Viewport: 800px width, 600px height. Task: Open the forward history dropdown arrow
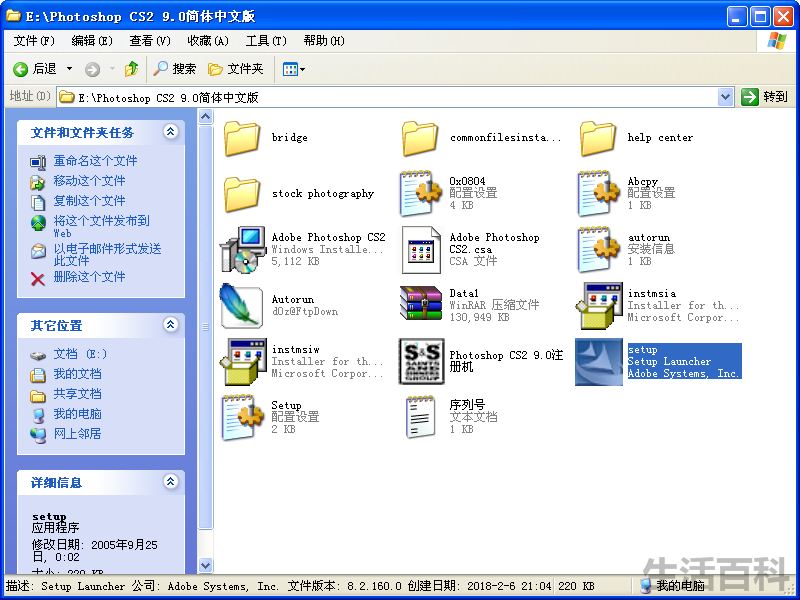click(x=112, y=68)
